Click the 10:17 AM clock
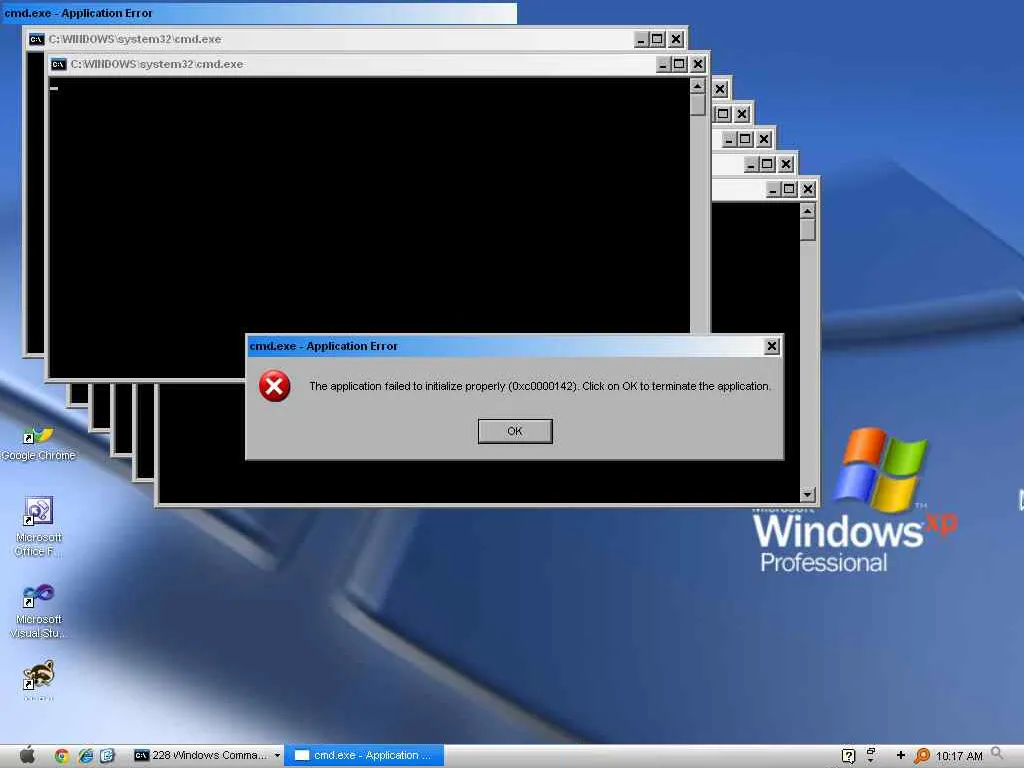 [x=959, y=756]
